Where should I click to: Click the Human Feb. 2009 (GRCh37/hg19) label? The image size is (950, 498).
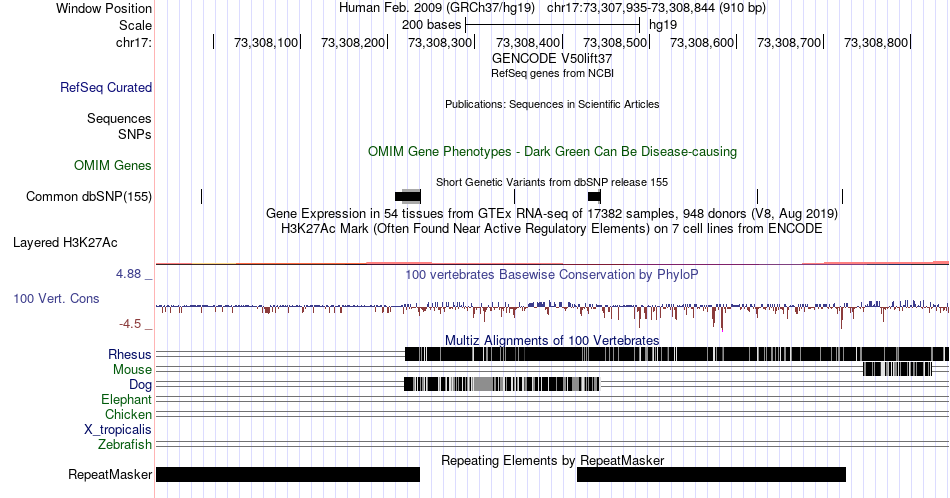(437, 8)
